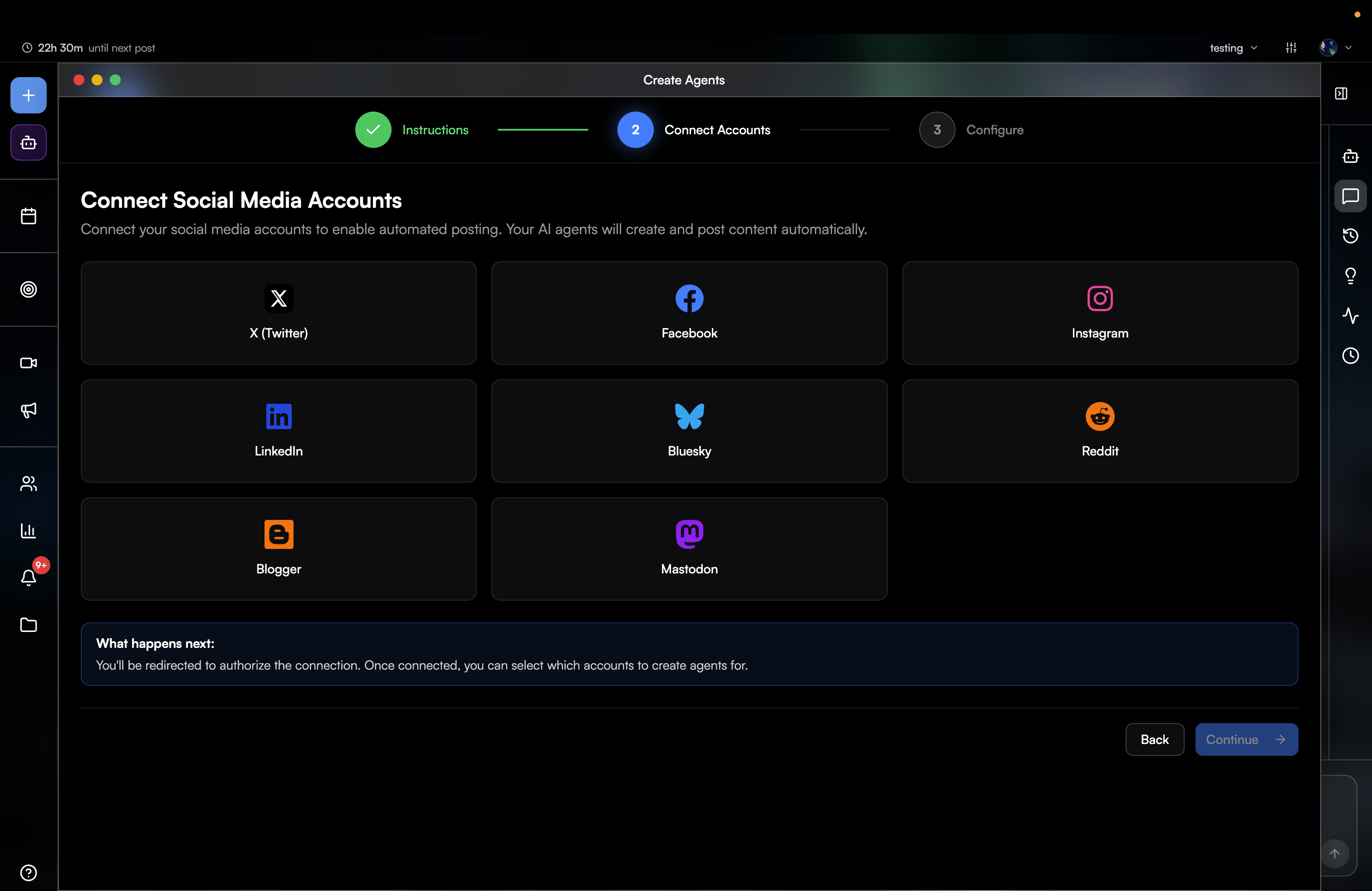Click the blue plus create button
Screen dimensions: 1372x891
[x=28, y=95]
